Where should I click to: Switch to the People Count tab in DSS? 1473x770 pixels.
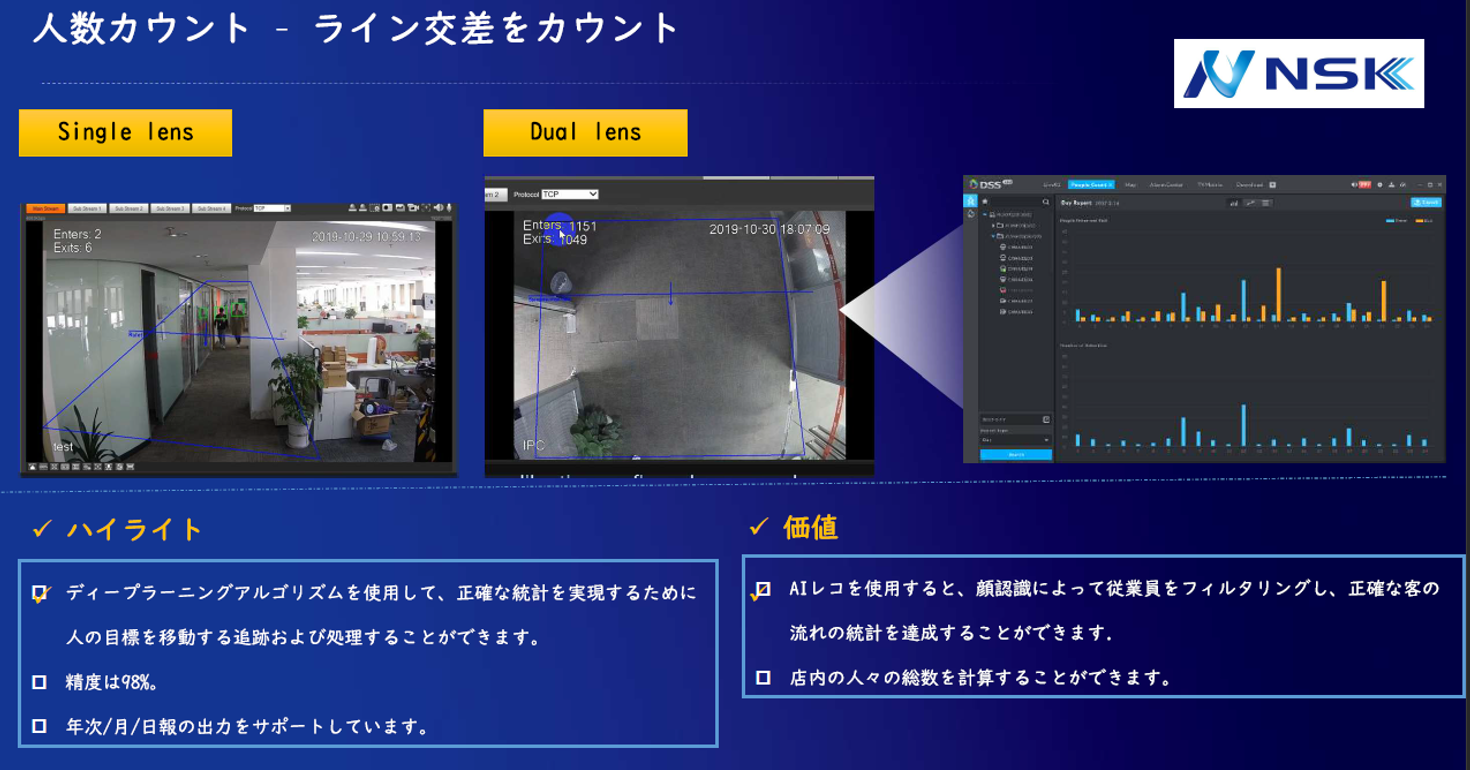coord(1091,185)
